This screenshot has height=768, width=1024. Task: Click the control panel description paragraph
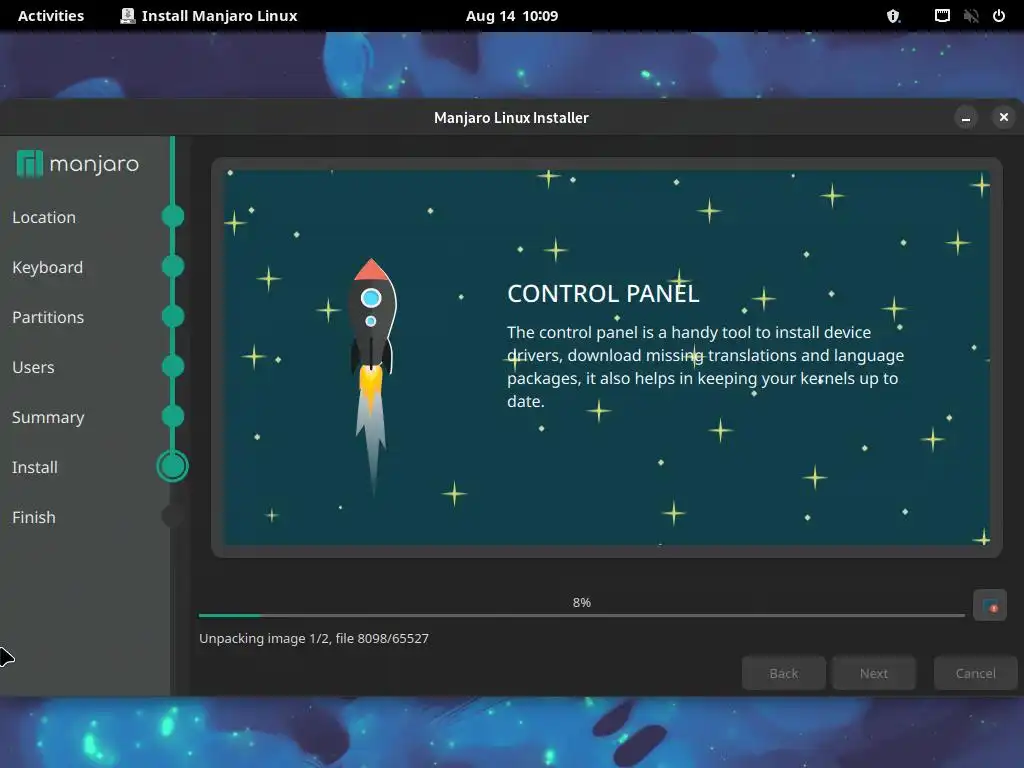click(705, 366)
